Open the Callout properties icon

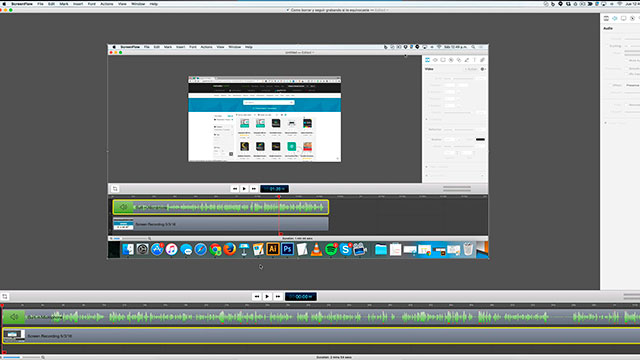coord(632,18)
